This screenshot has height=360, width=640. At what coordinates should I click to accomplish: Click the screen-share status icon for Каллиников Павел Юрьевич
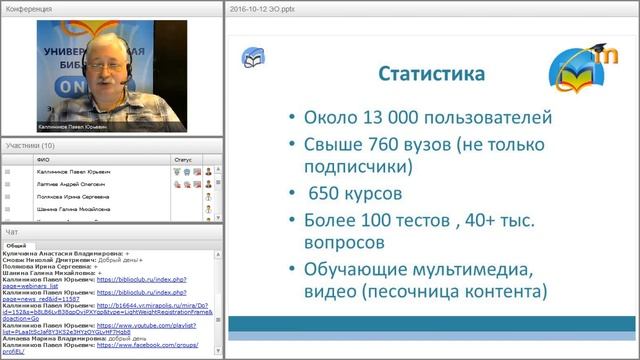197,172
